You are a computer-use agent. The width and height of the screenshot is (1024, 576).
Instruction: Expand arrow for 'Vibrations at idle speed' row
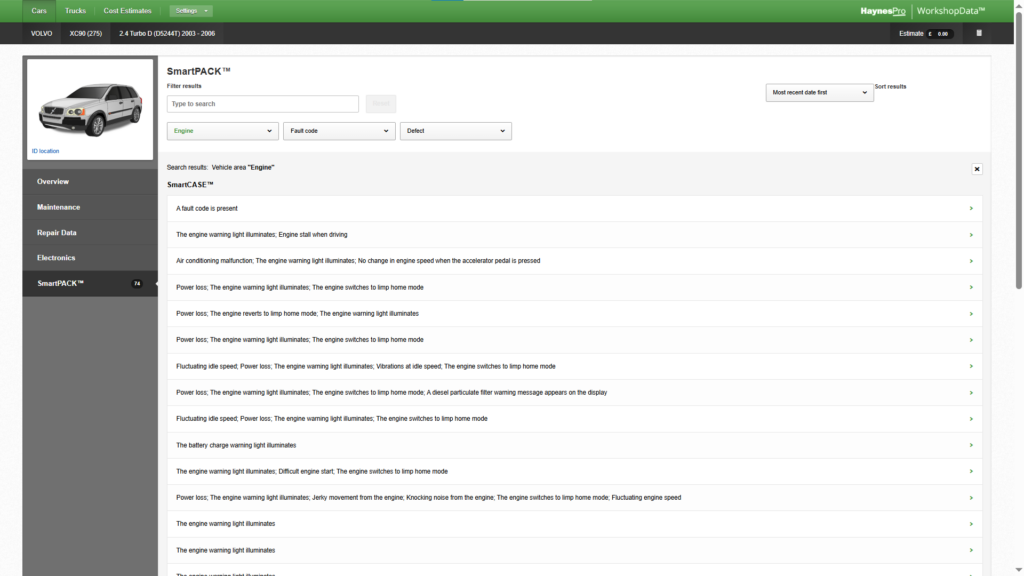point(971,366)
